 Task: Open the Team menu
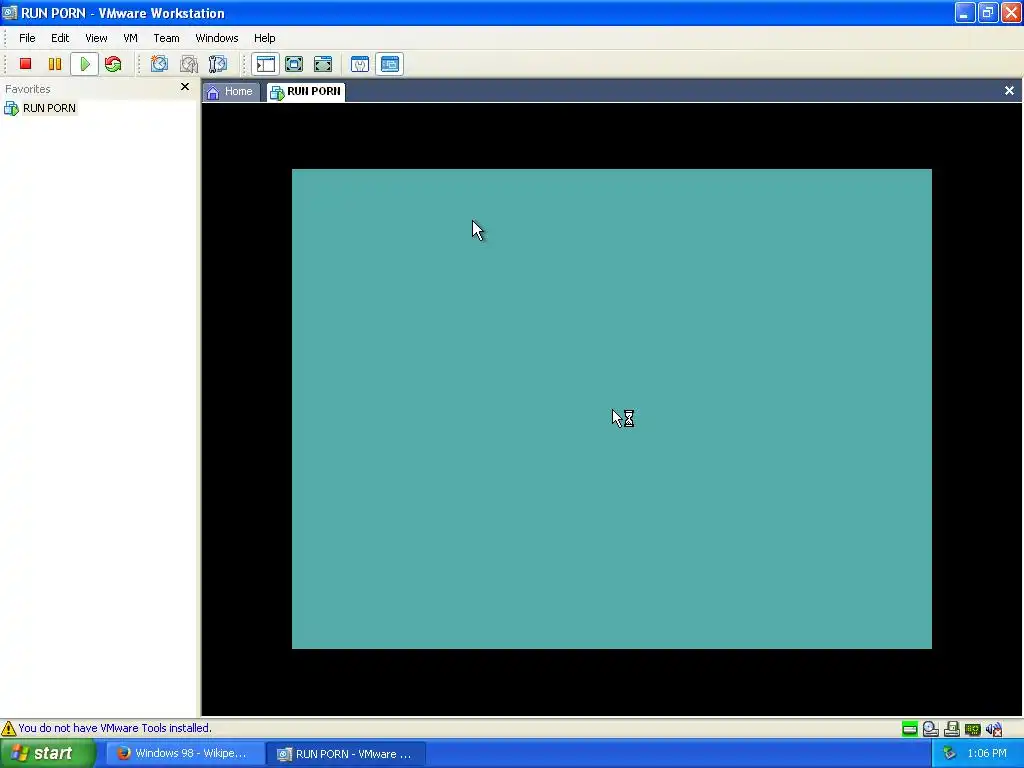(x=166, y=38)
